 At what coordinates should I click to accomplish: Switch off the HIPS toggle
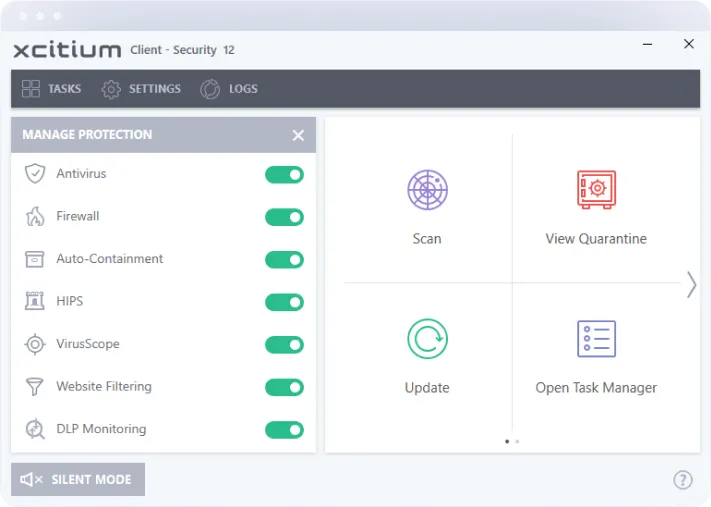(284, 302)
